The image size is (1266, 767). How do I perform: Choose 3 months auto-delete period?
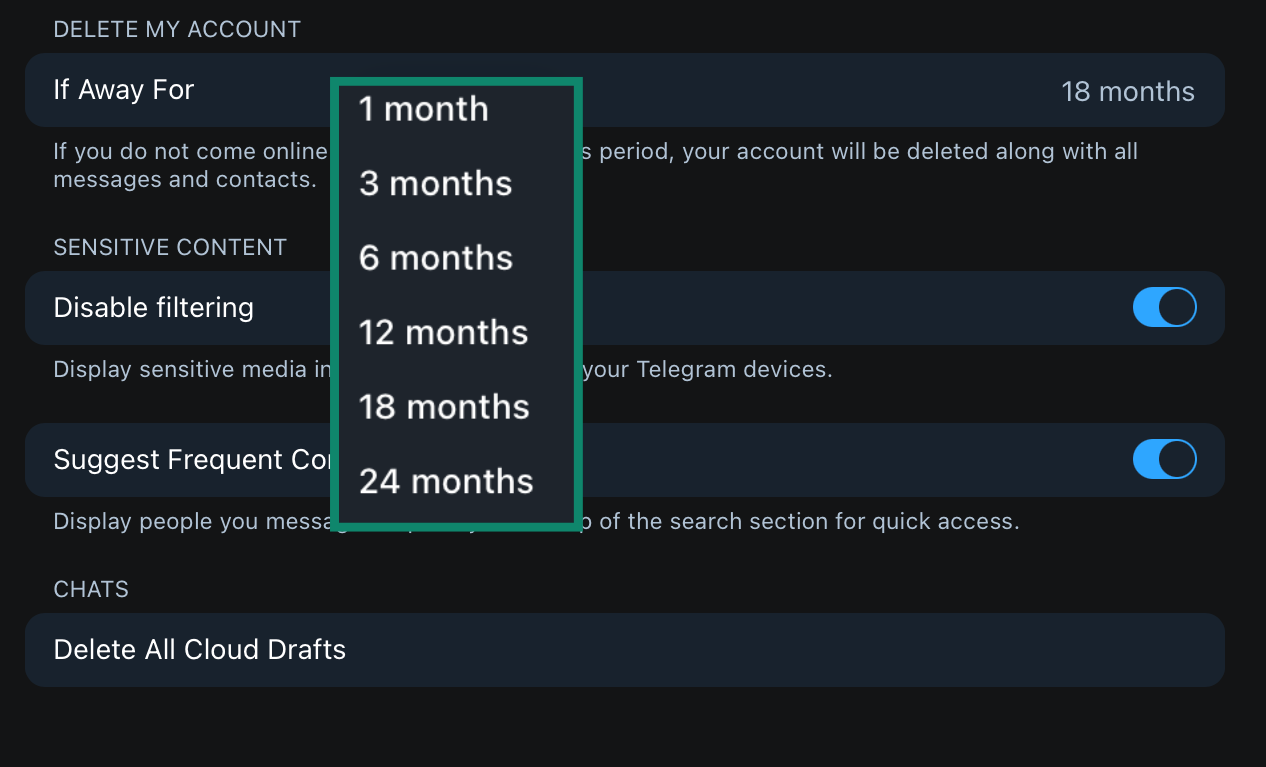[435, 184]
